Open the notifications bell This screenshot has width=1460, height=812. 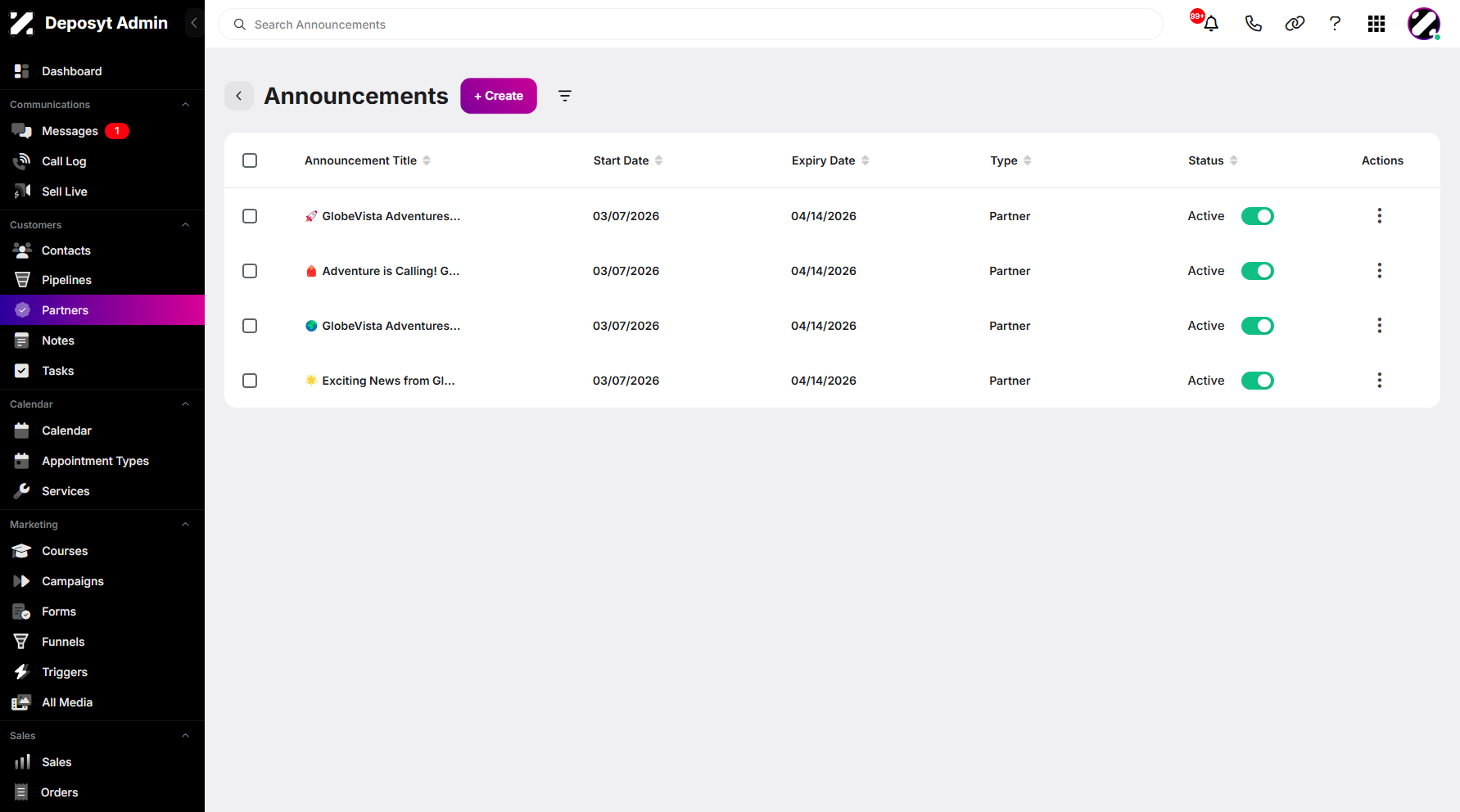point(1211,24)
